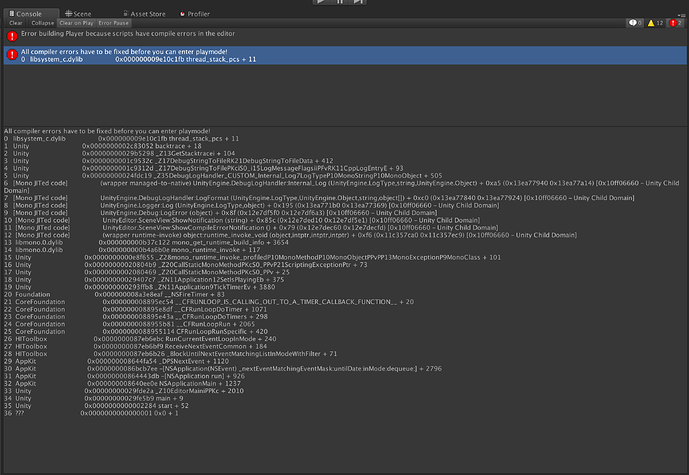Toggle the Collapse option

click(43, 23)
